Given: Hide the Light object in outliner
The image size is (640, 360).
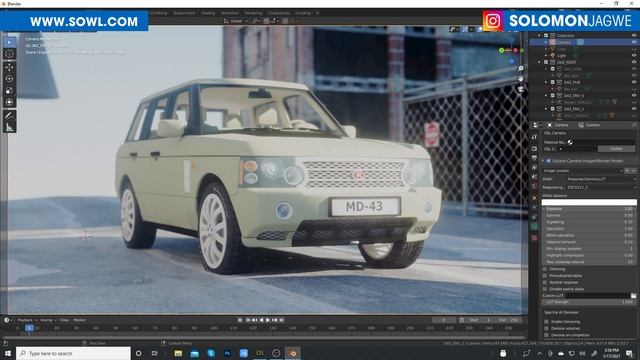Looking at the screenshot, I should 634,56.
